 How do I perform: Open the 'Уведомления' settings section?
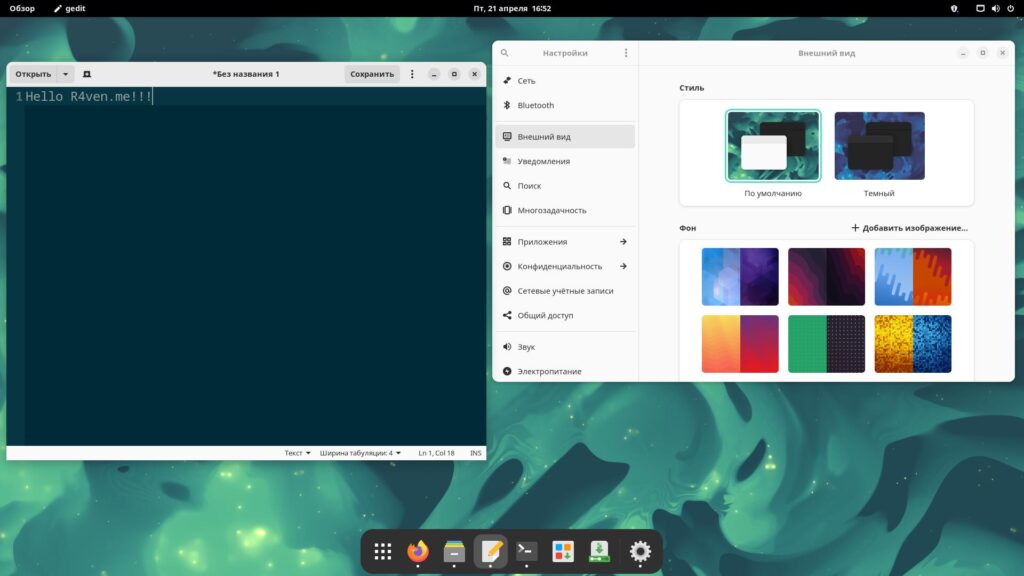point(543,161)
